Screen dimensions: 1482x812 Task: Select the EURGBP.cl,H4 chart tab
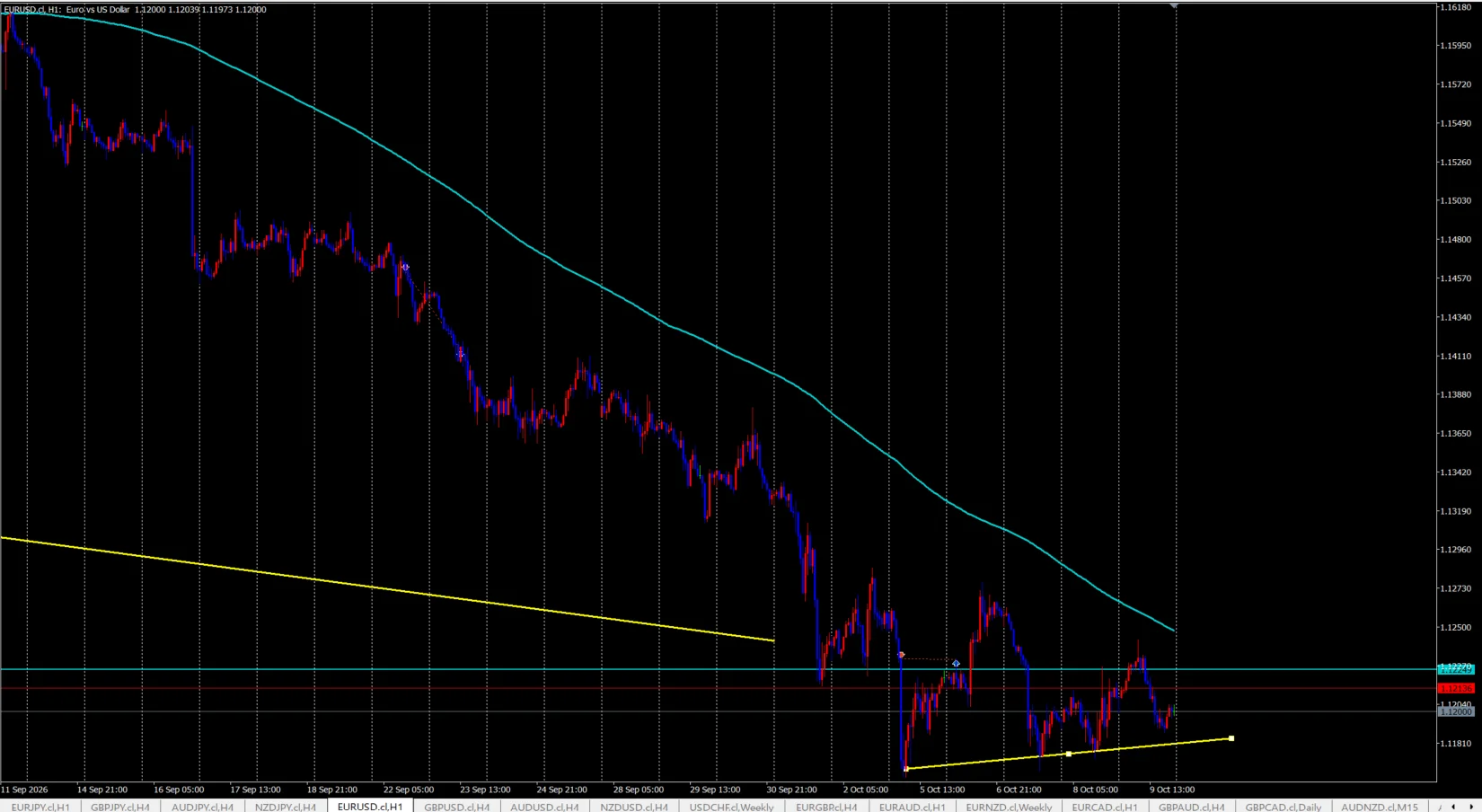(826, 807)
